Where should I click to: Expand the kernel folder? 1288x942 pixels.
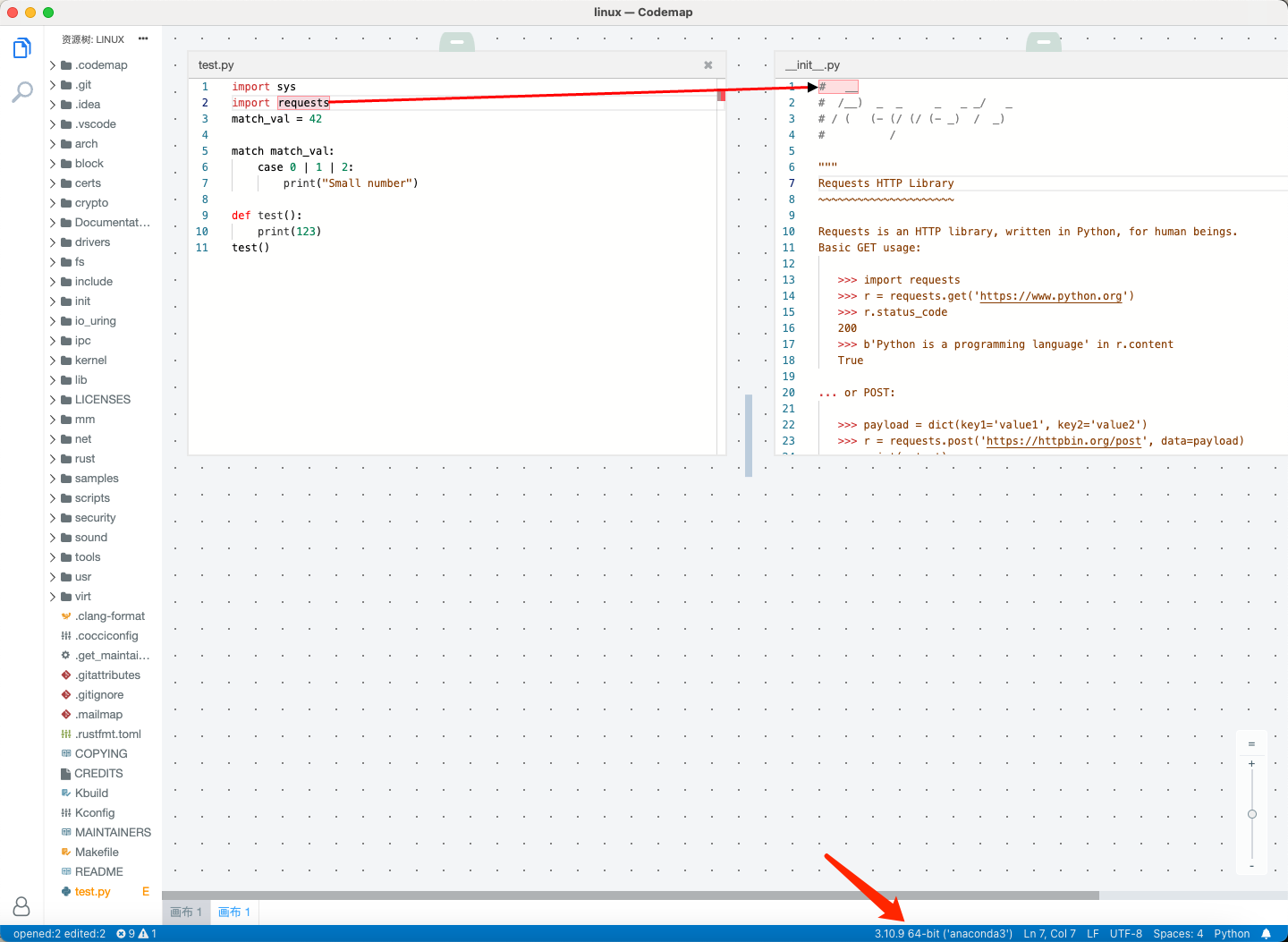tap(90, 361)
